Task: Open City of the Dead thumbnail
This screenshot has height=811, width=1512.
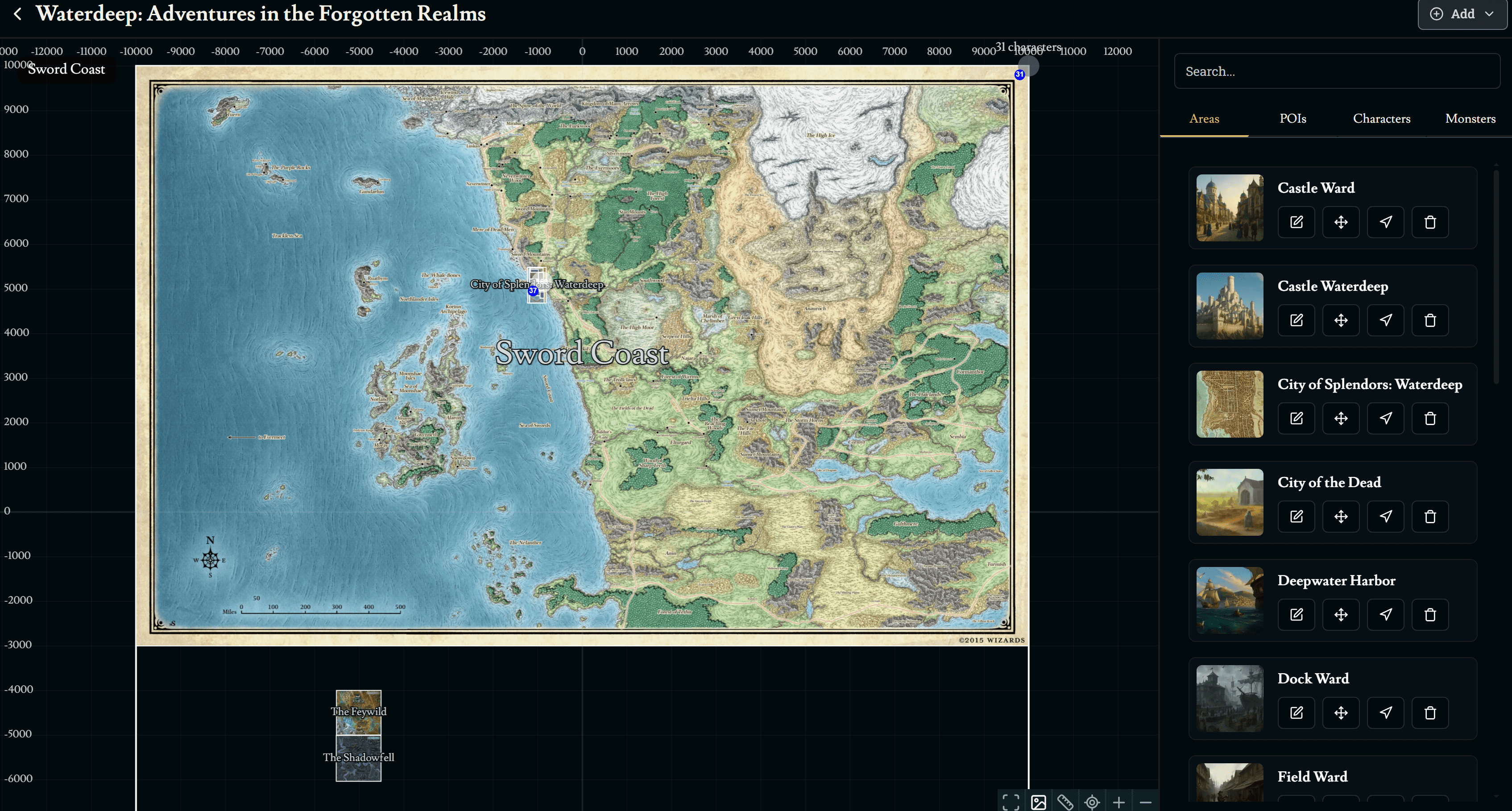Action: click(x=1230, y=502)
